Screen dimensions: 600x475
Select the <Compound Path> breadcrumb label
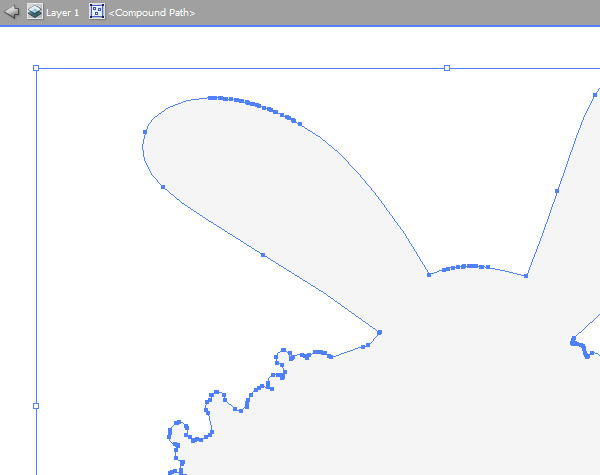point(152,13)
